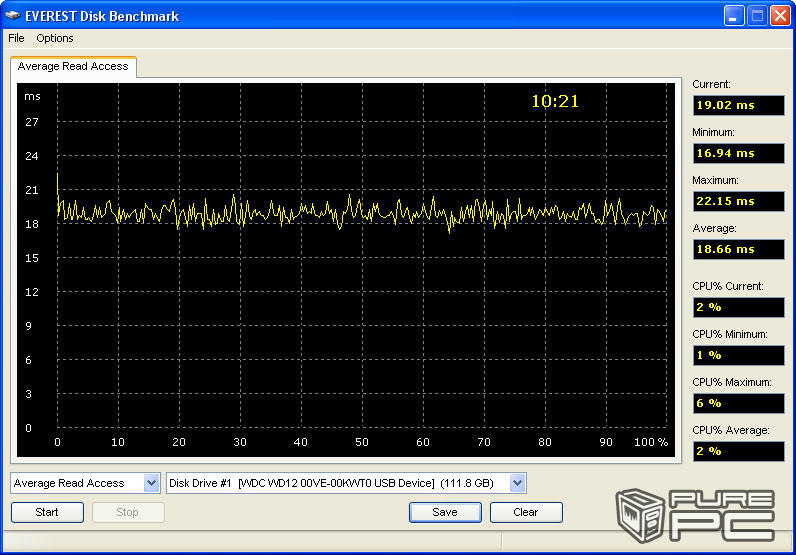Open the Options menu
This screenshot has height=555, width=796.
55,38
